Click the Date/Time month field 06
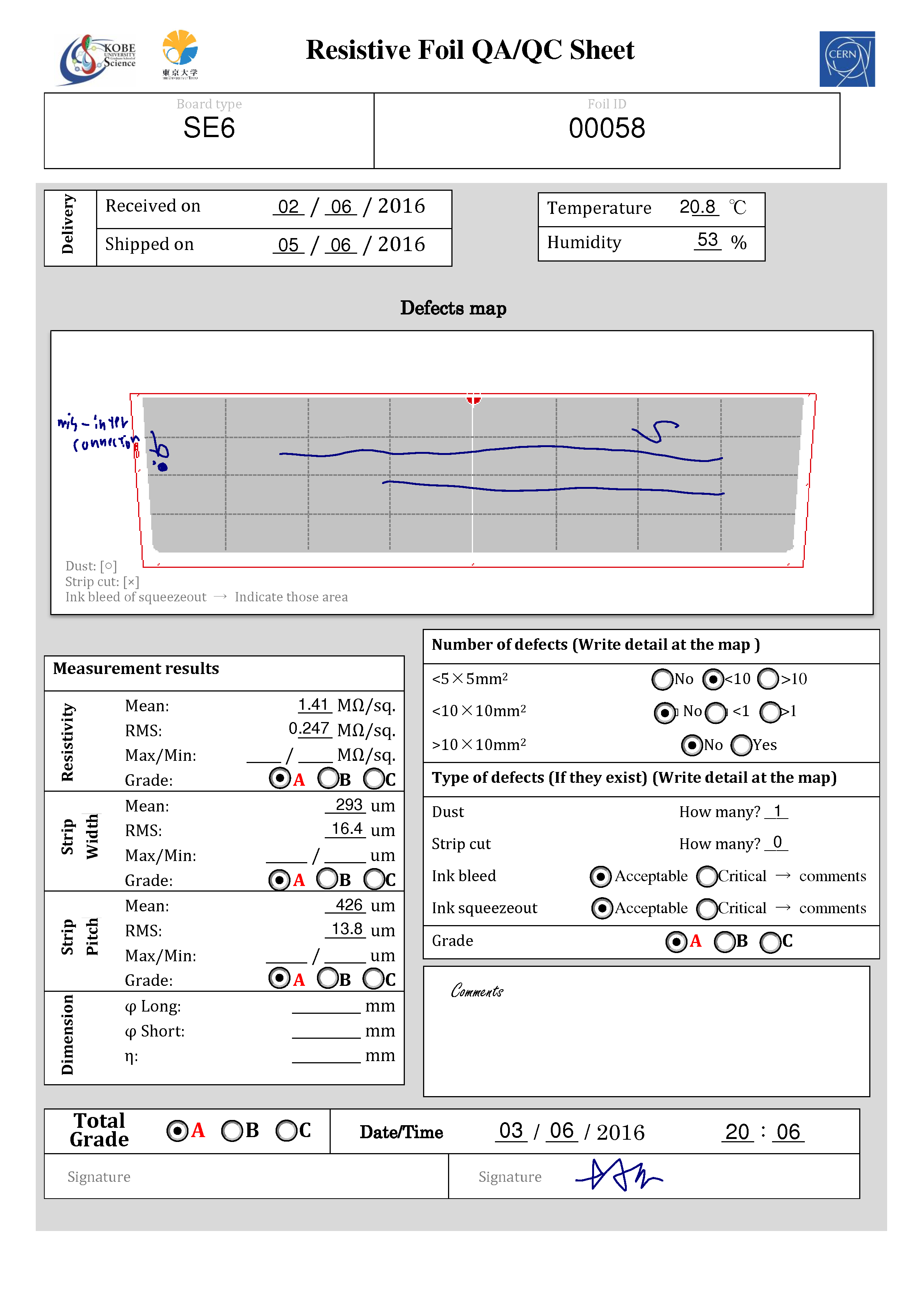 tap(562, 1131)
